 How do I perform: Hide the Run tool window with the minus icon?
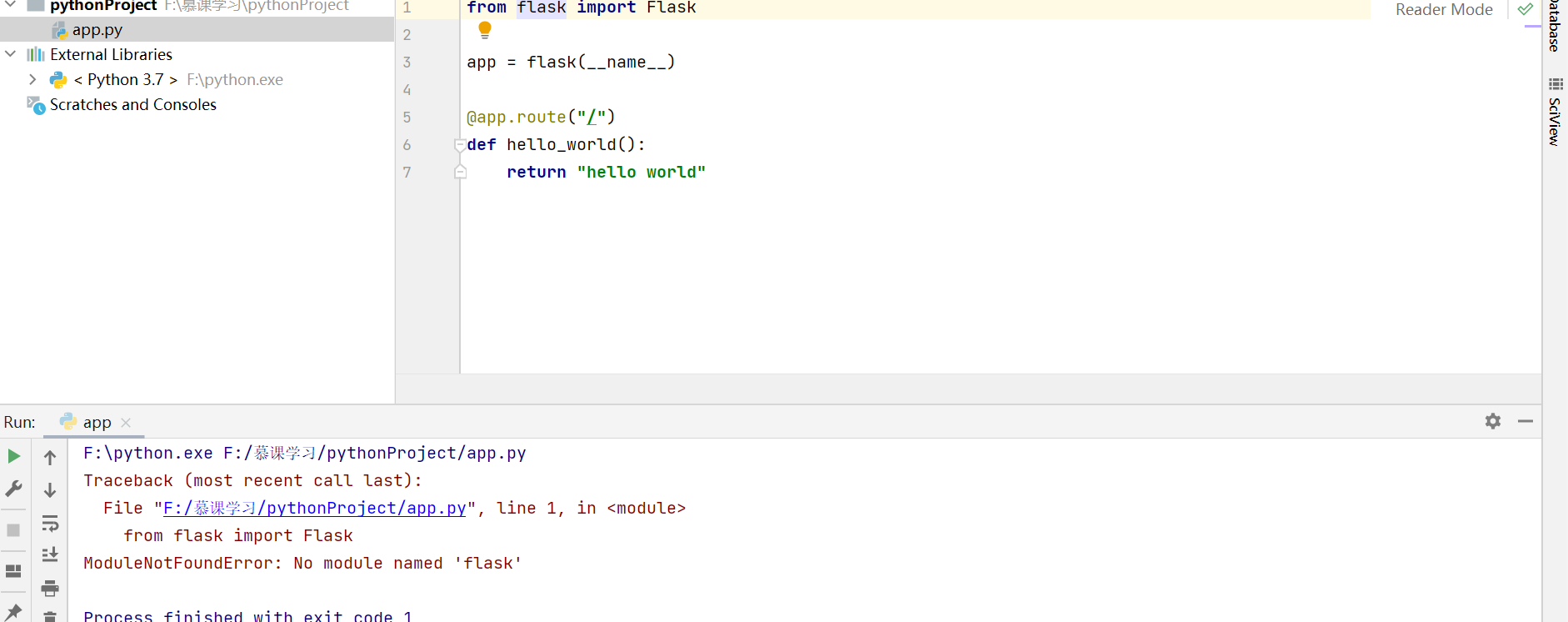click(1526, 421)
